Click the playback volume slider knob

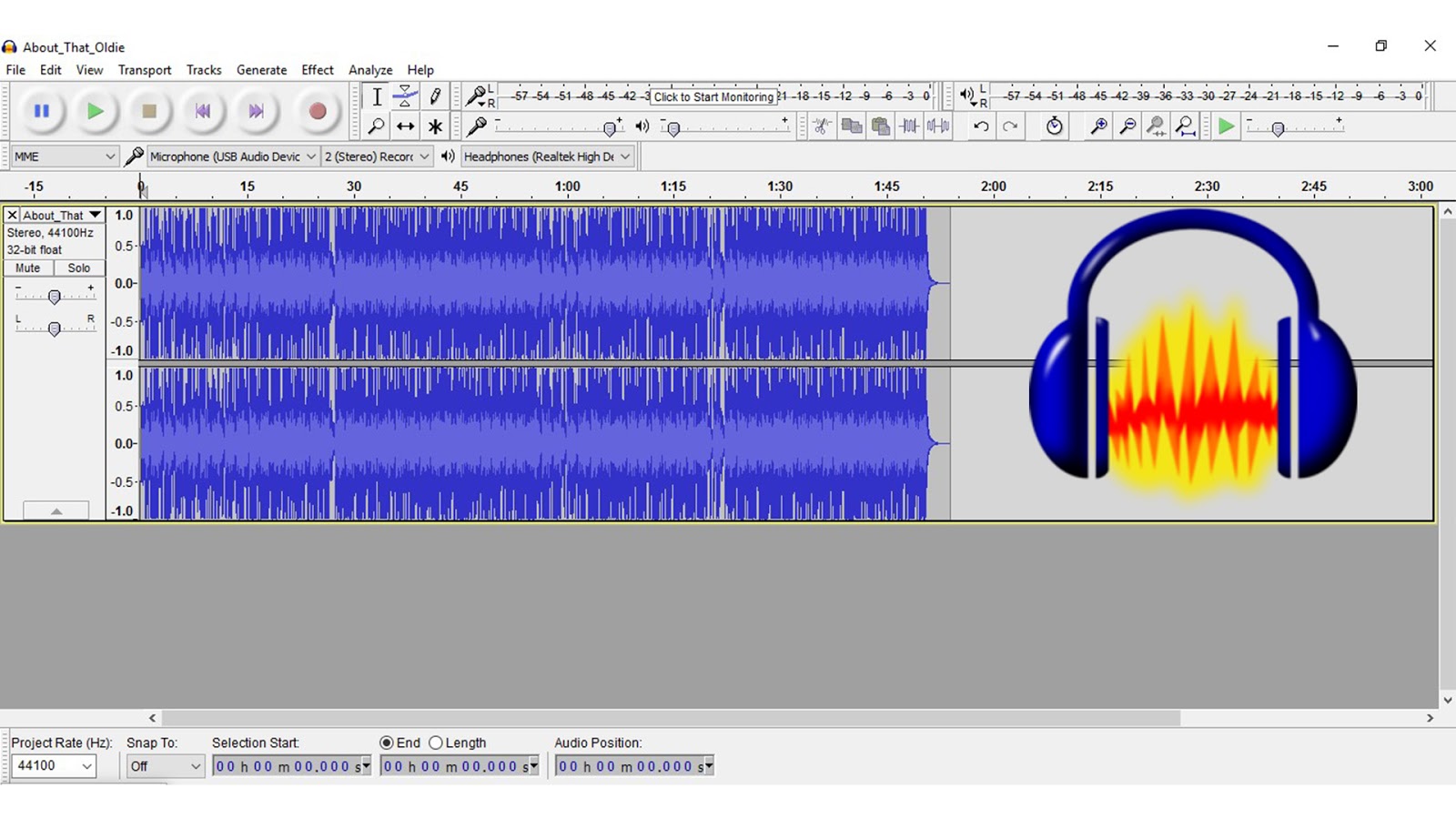[x=673, y=128]
